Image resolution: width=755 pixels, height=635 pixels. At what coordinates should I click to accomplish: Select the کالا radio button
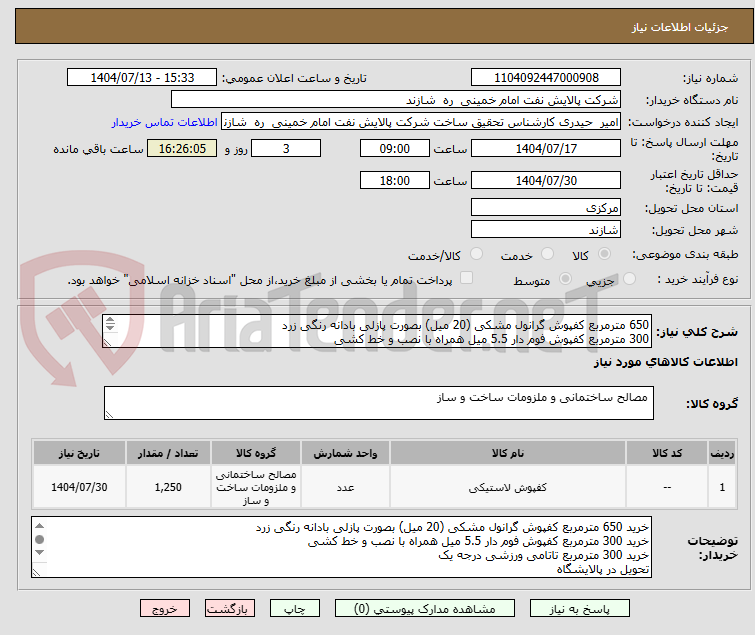(x=604, y=254)
